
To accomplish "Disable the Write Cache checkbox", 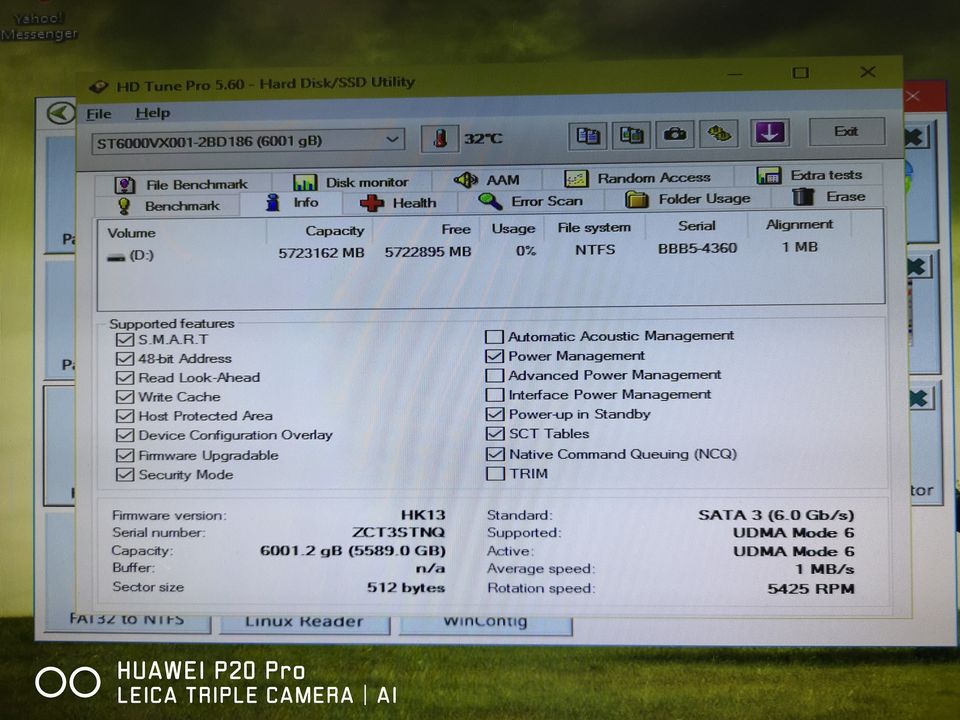I will click(x=125, y=396).
